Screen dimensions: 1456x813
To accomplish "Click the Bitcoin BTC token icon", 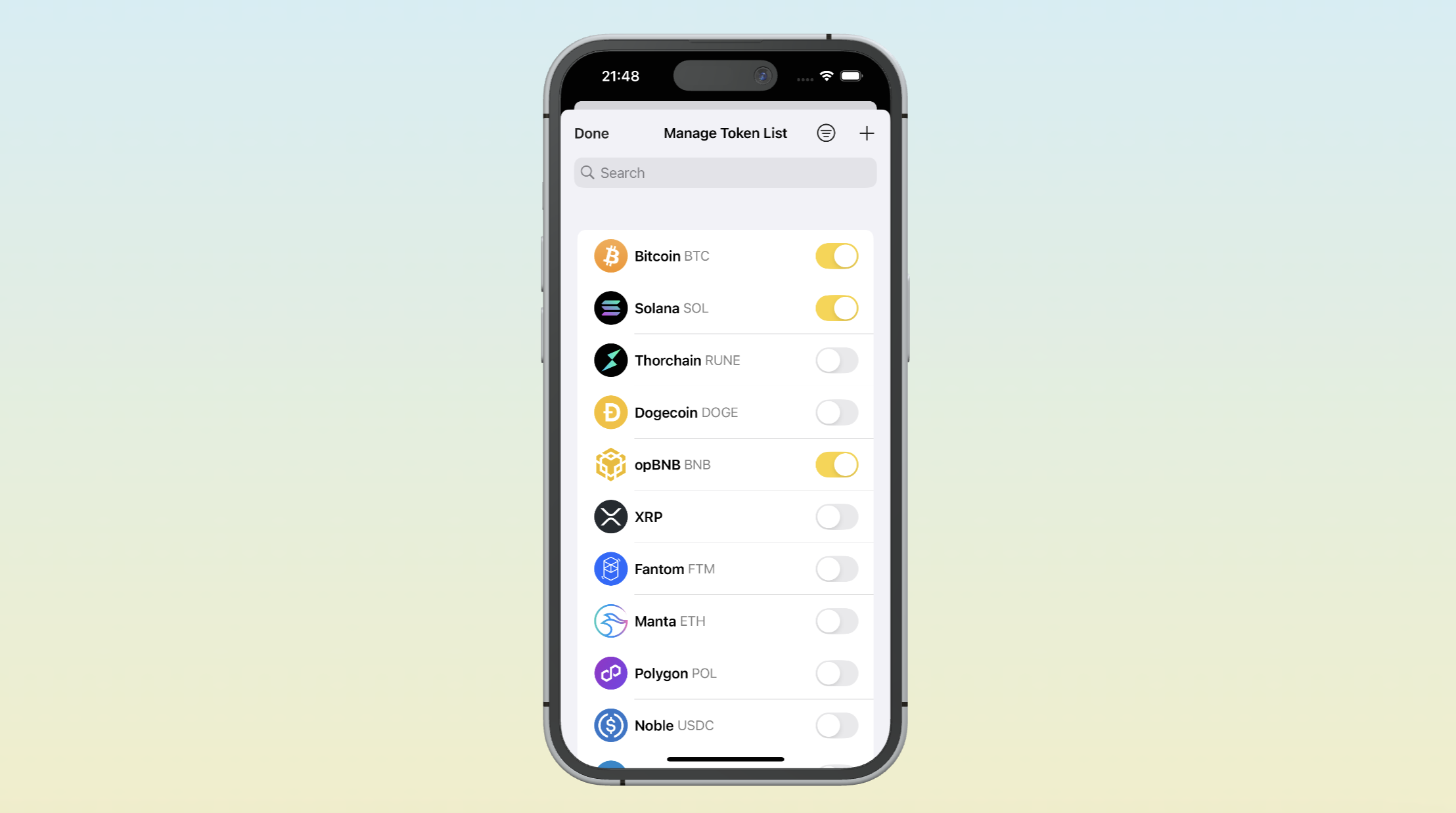I will pos(609,256).
